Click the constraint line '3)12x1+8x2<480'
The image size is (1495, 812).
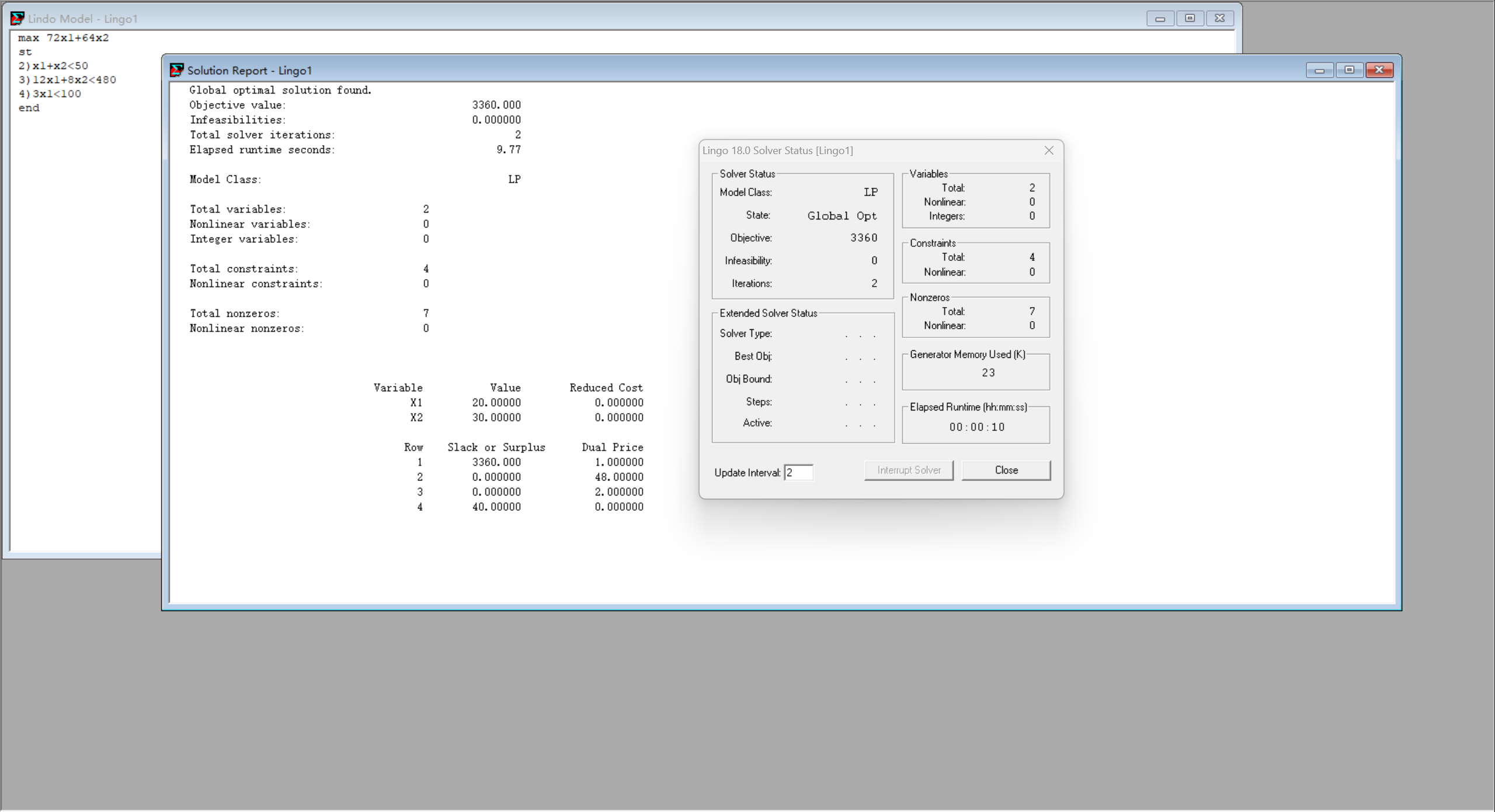pyautogui.click(x=67, y=80)
